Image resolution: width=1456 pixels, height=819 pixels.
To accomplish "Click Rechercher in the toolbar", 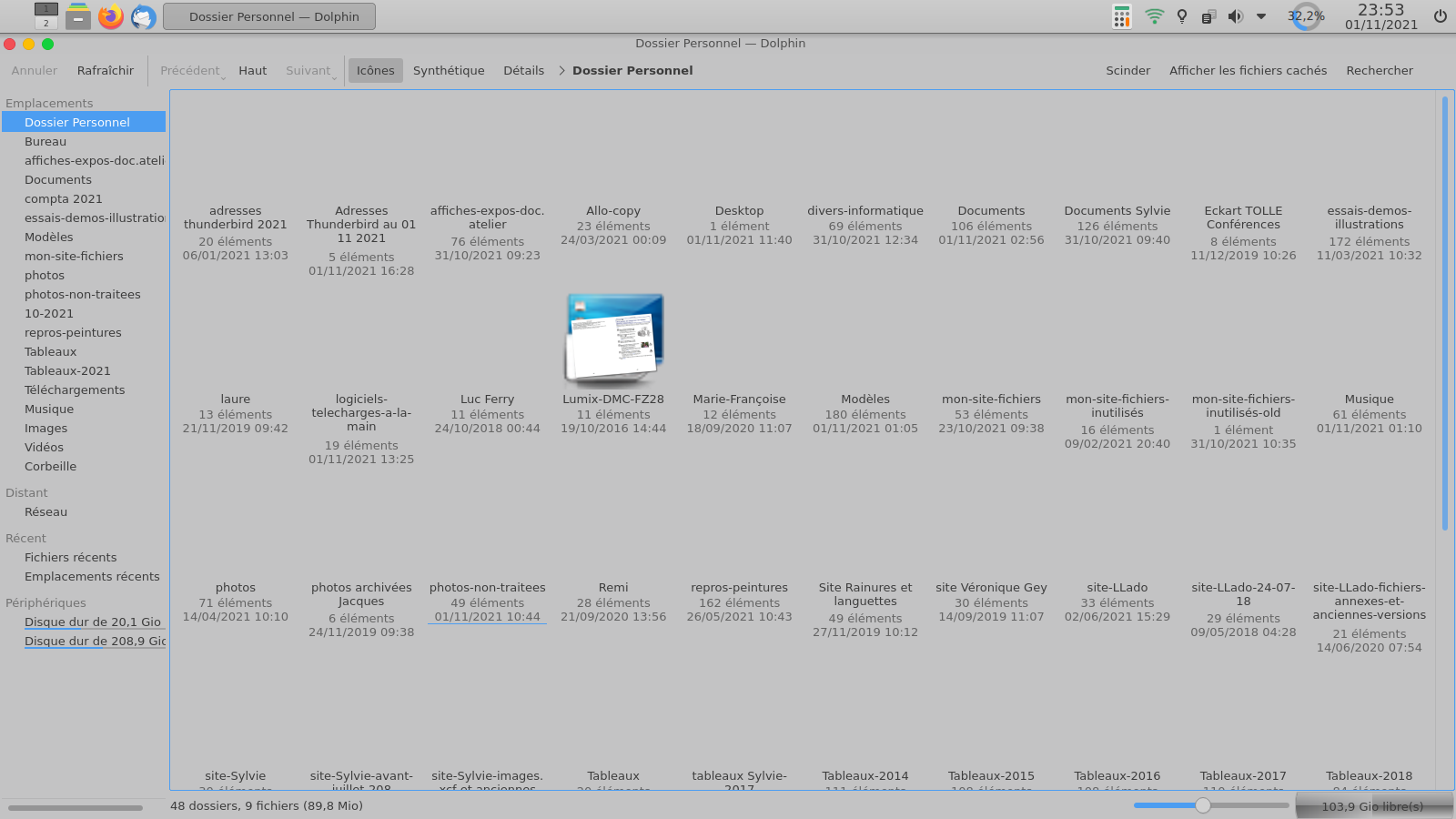I will [1380, 70].
